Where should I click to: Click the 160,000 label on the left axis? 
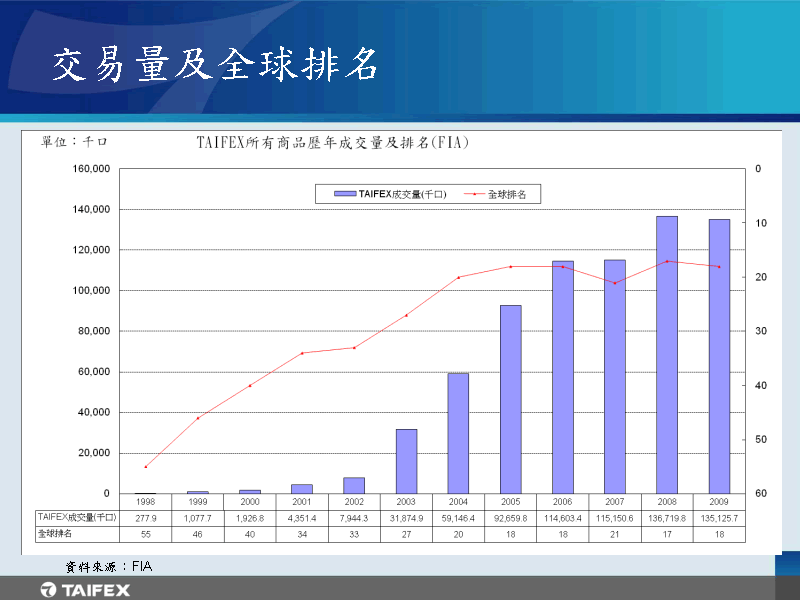click(x=91, y=169)
